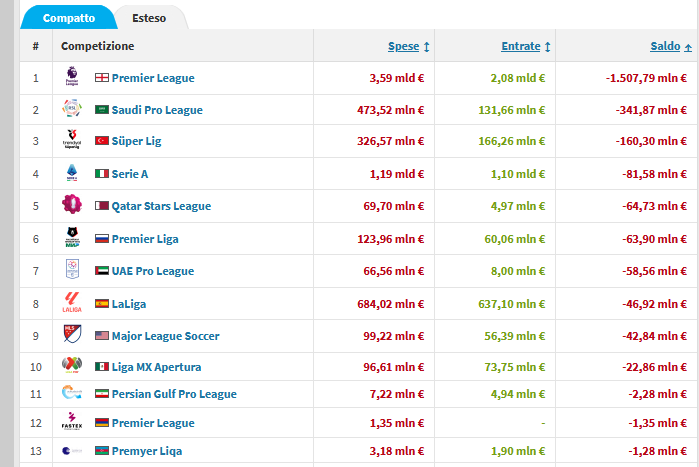Open the UAE Pro League link
This screenshot has height=467, width=699.
tap(153, 271)
